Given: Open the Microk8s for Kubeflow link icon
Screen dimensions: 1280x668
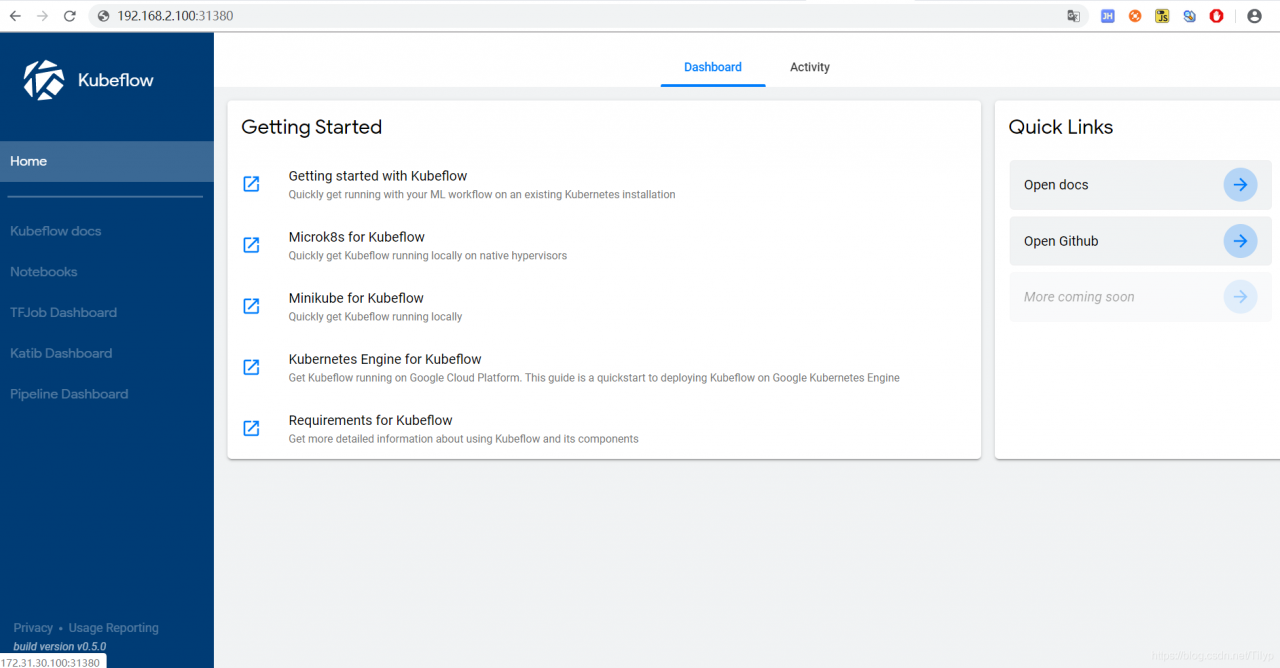Looking at the screenshot, I should click(x=252, y=245).
